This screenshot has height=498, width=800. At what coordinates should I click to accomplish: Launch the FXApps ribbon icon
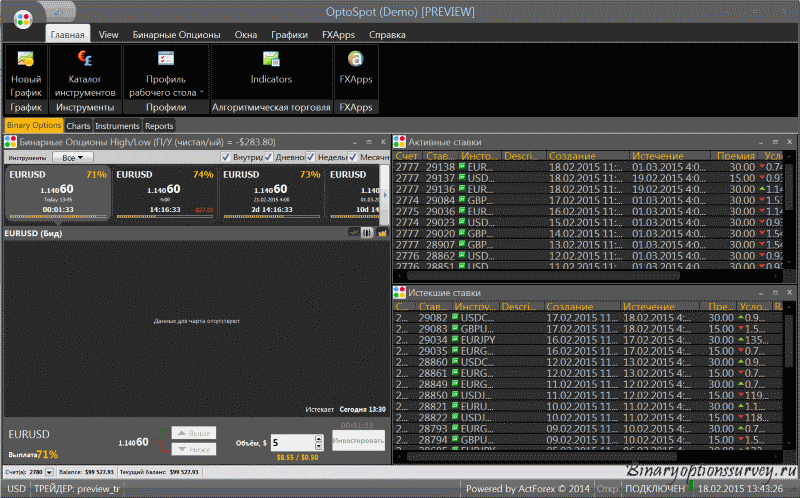tap(356, 59)
